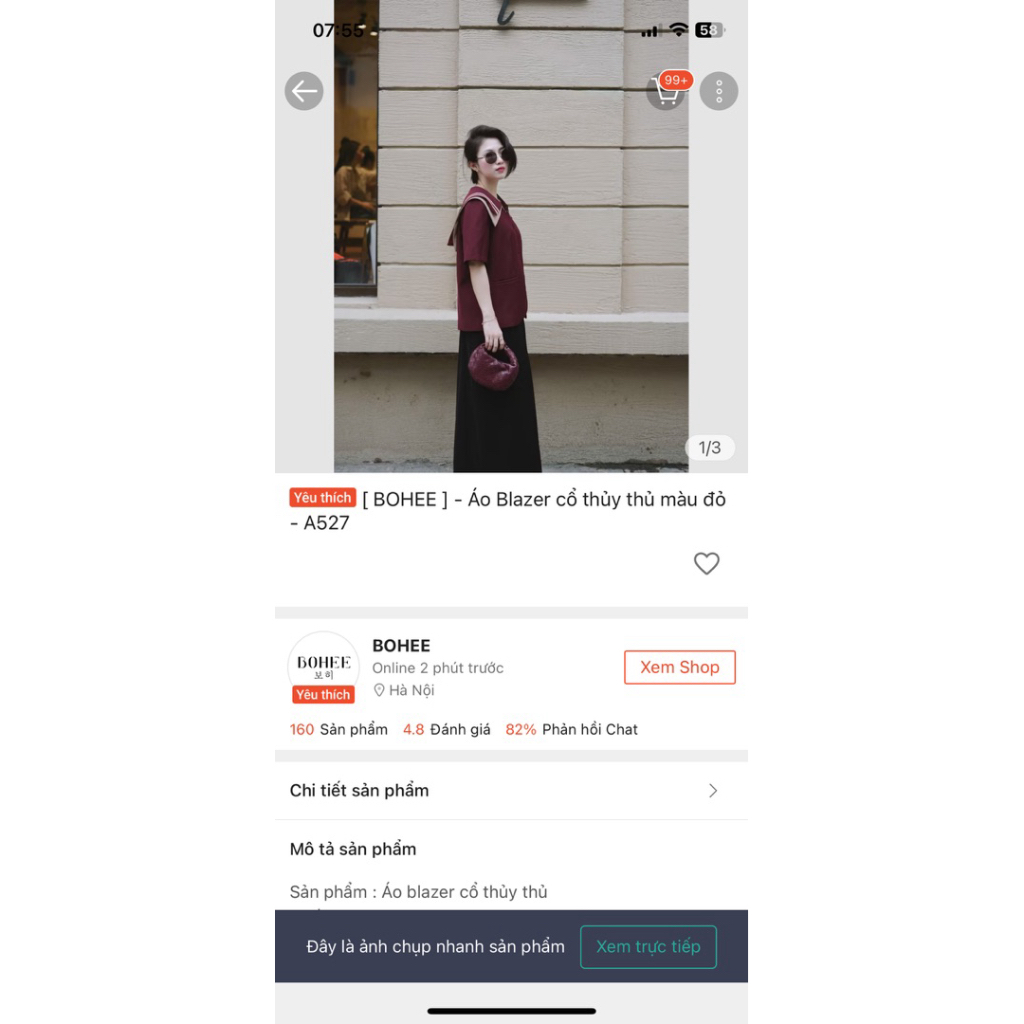Click the BOHEE shop logo avatar
The height and width of the screenshot is (1024, 1024).
[323, 664]
